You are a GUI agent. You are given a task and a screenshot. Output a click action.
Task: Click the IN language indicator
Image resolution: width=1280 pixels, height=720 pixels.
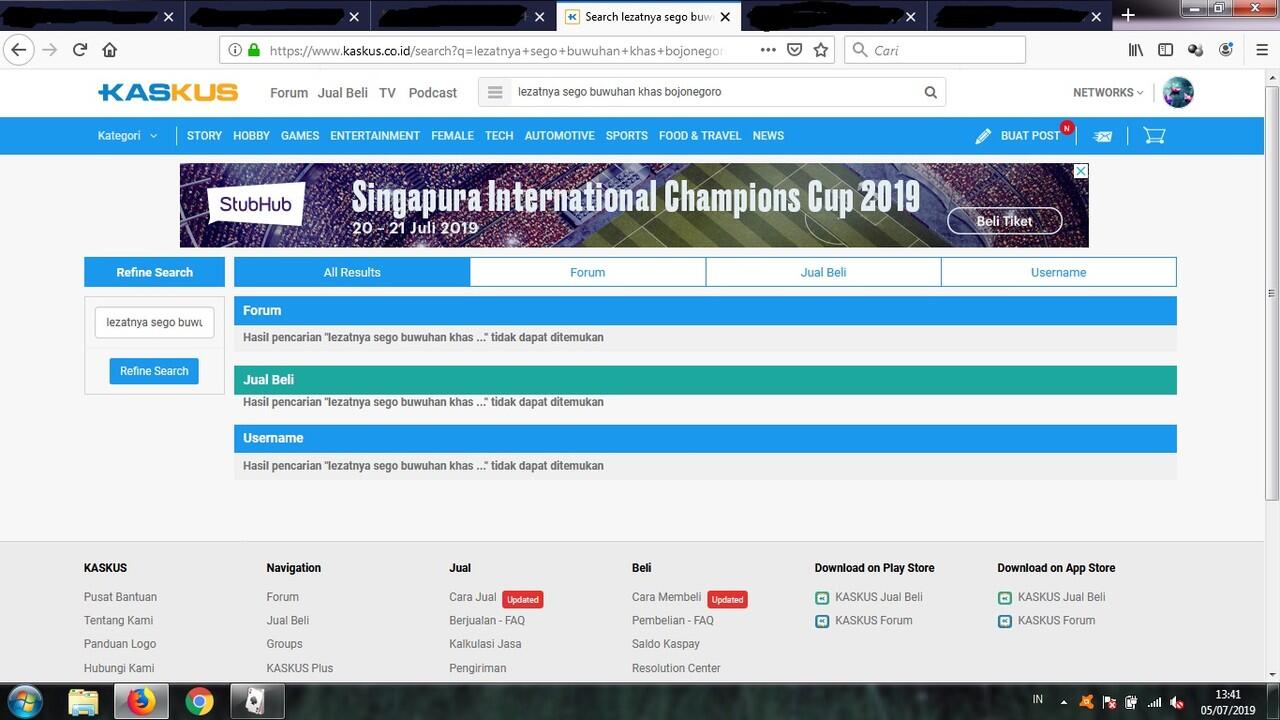(1038, 700)
